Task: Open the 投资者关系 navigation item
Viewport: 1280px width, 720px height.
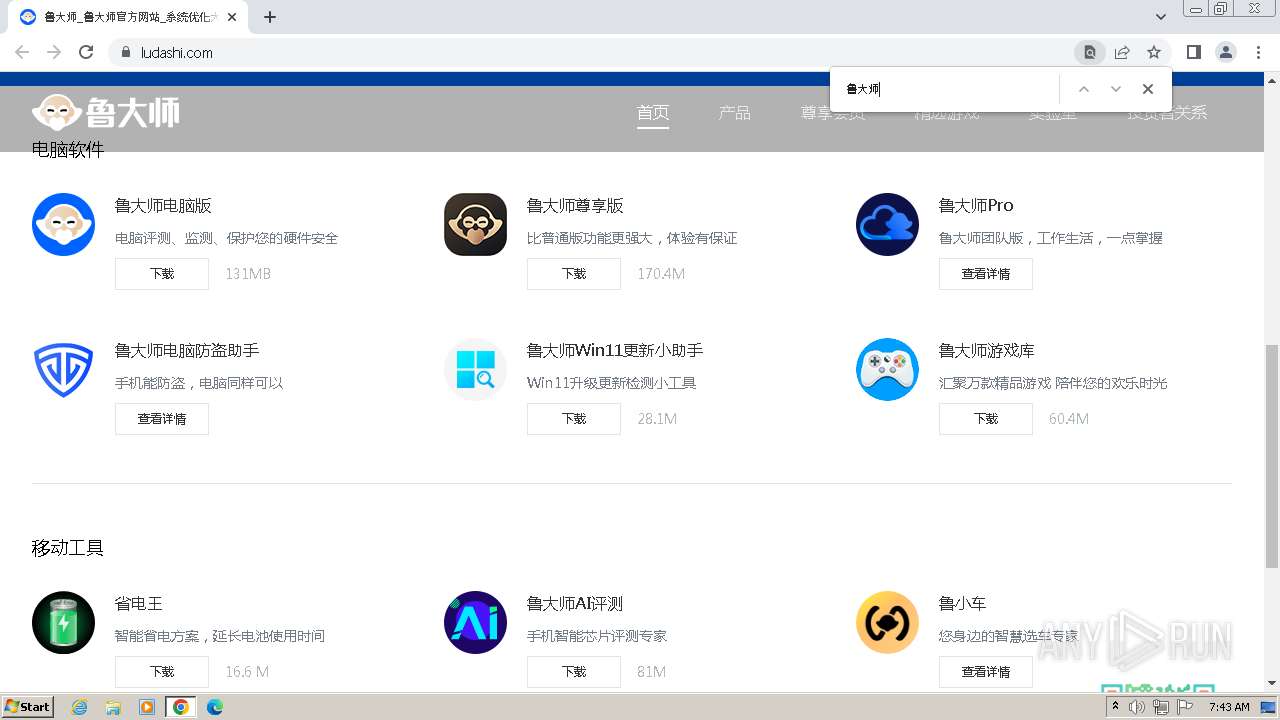Action: click(x=1167, y=113)
